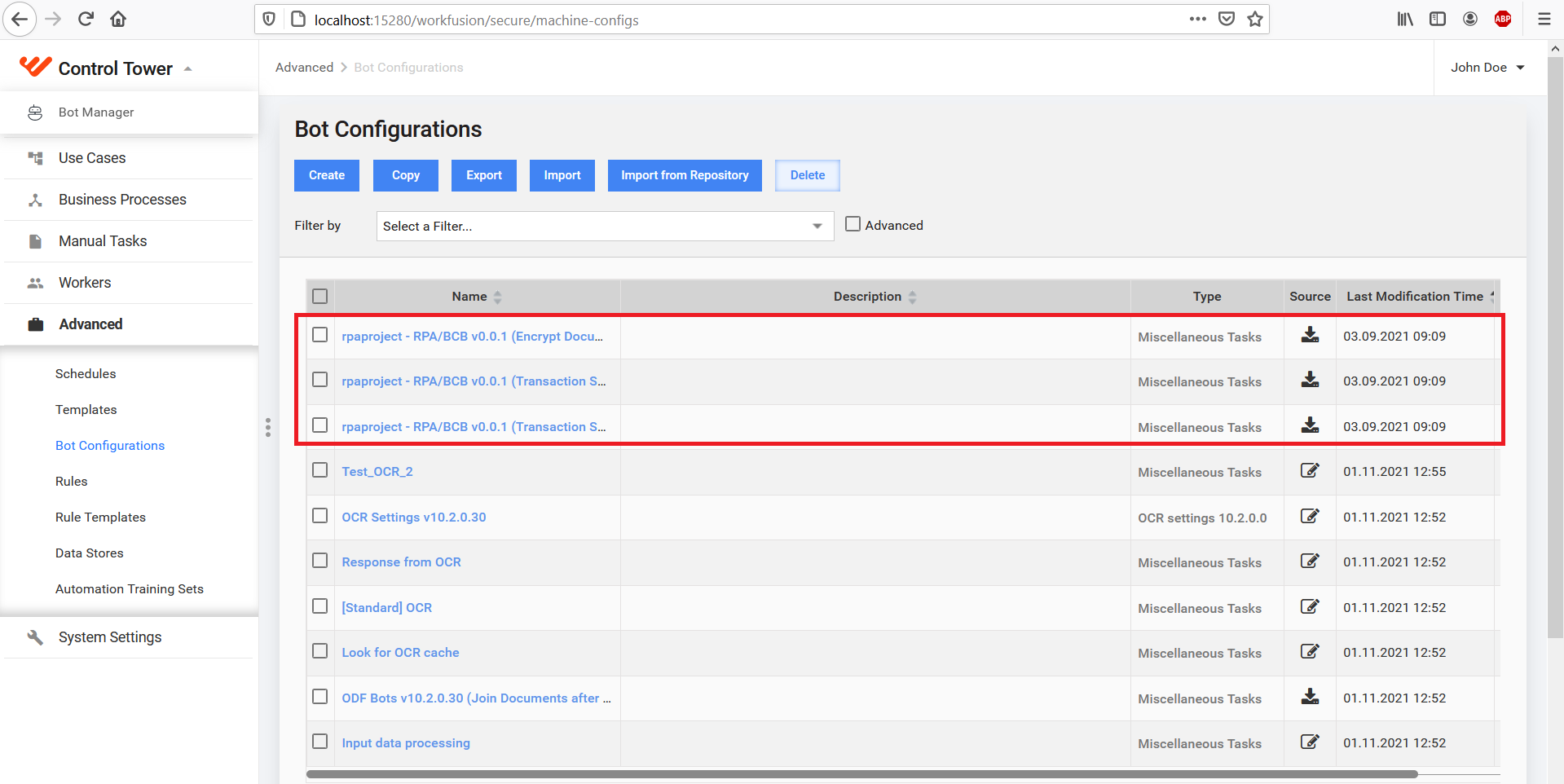Open the browser library icon
Image resolution: width=1564 pixels, height=784 pixels.
[1405, 20]
